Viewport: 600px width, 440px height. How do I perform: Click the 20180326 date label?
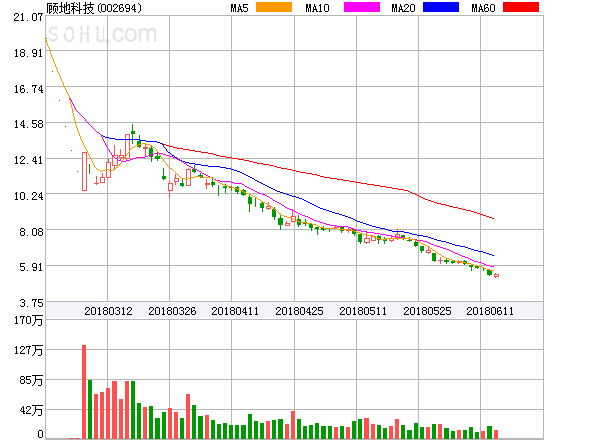pos(172,311)
